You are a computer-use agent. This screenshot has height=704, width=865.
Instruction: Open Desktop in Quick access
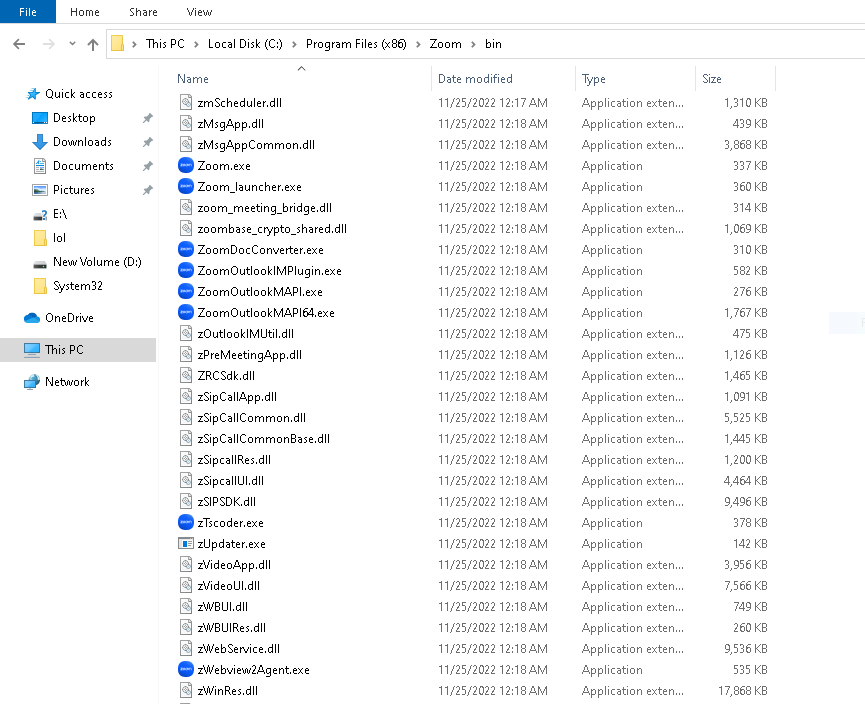[74, 118]
